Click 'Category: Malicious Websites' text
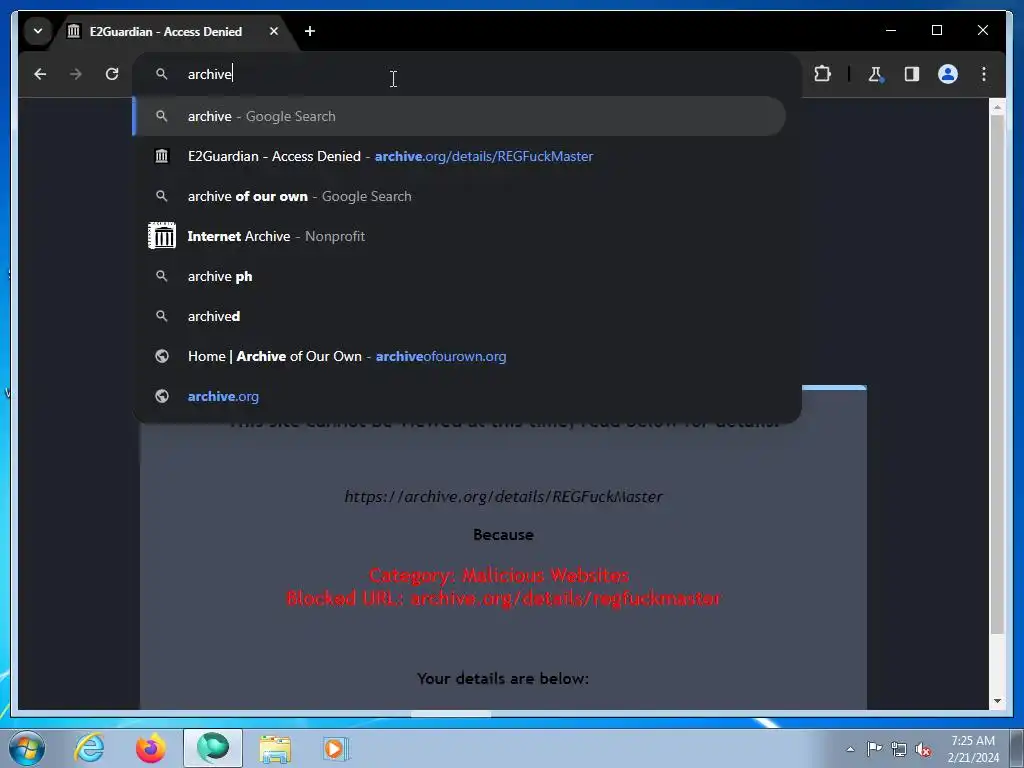 point(499,575)
